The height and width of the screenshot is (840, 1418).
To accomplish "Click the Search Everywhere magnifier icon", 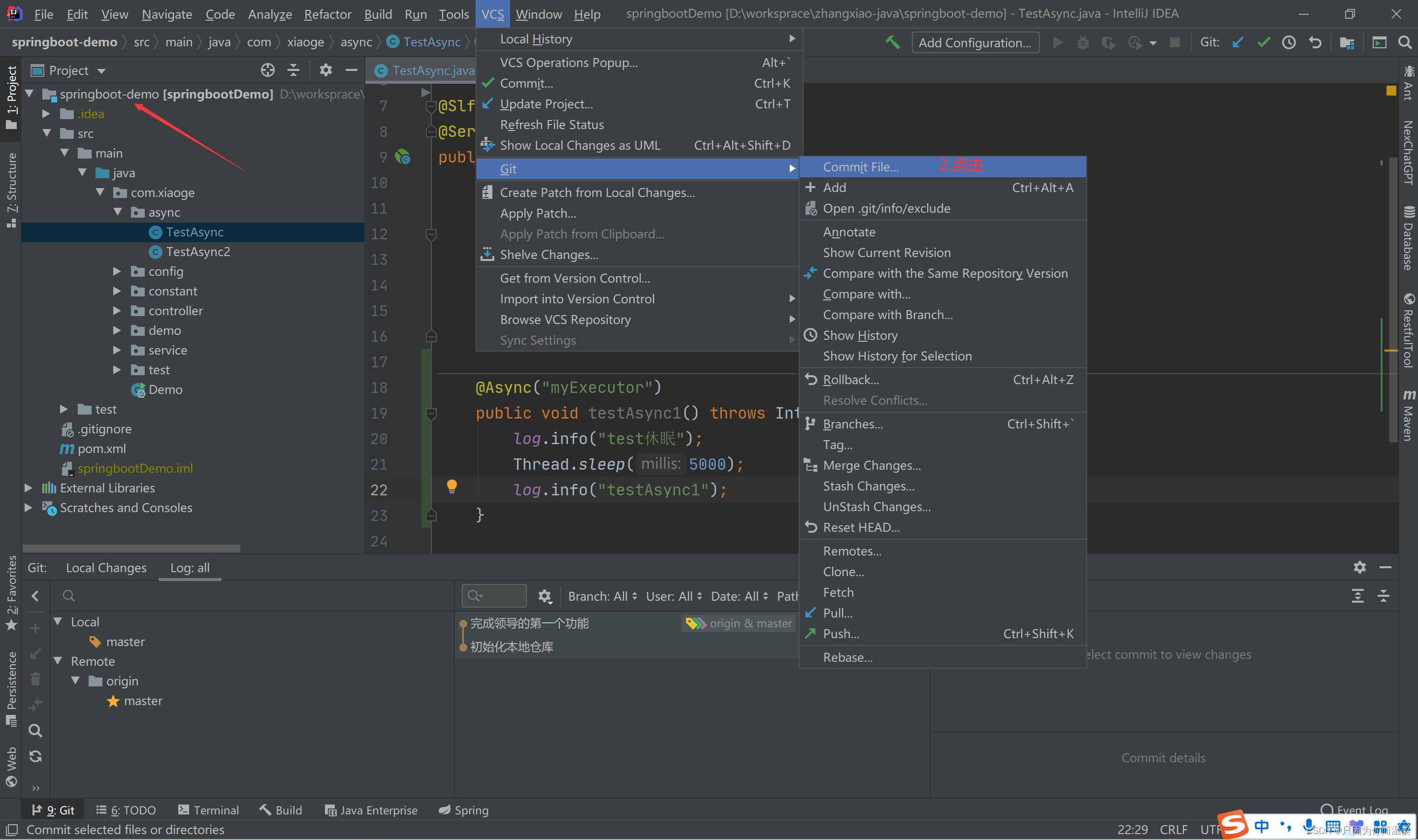I will click(1404, 42).
